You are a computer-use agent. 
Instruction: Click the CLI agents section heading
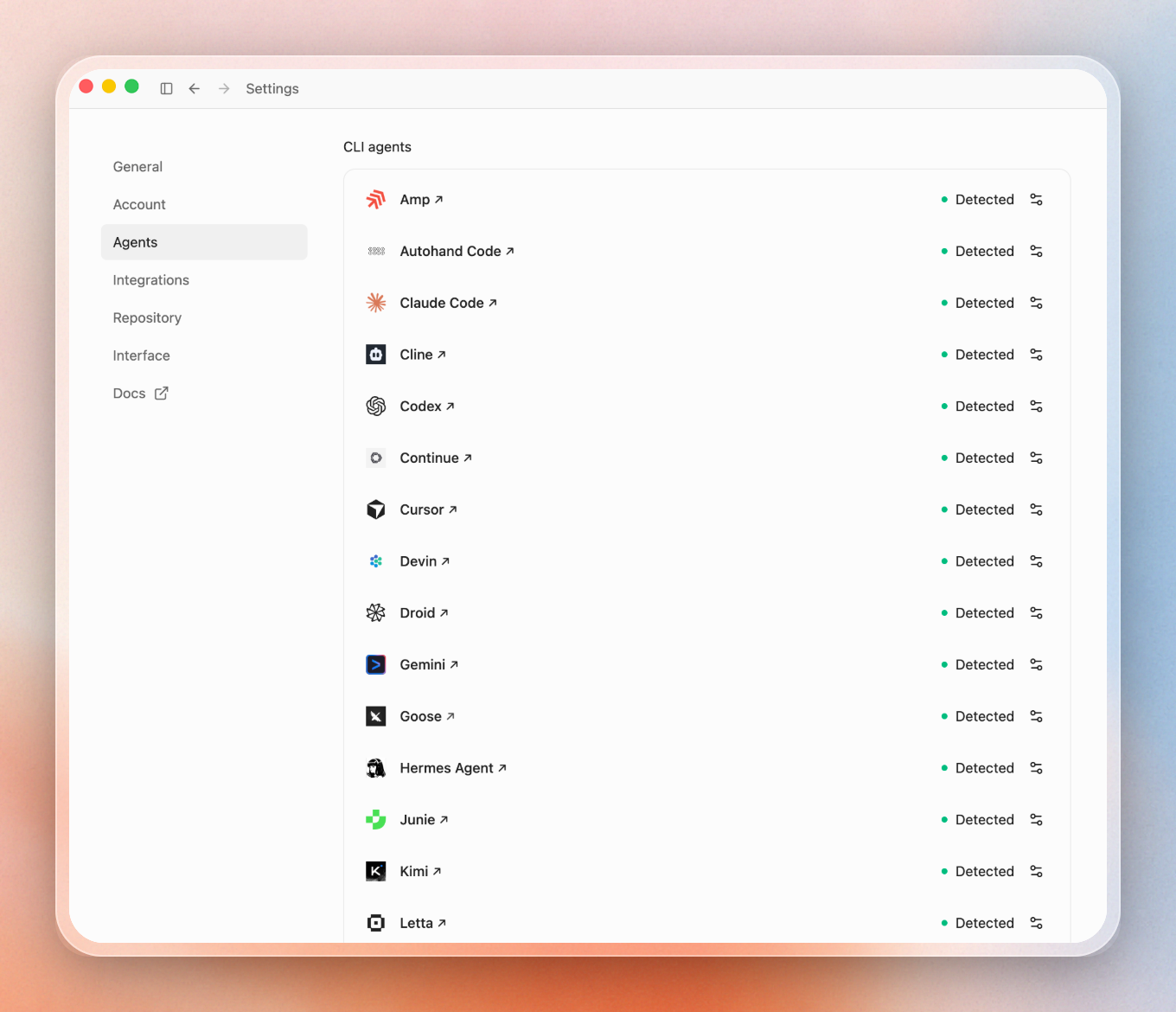click(377, 147)
